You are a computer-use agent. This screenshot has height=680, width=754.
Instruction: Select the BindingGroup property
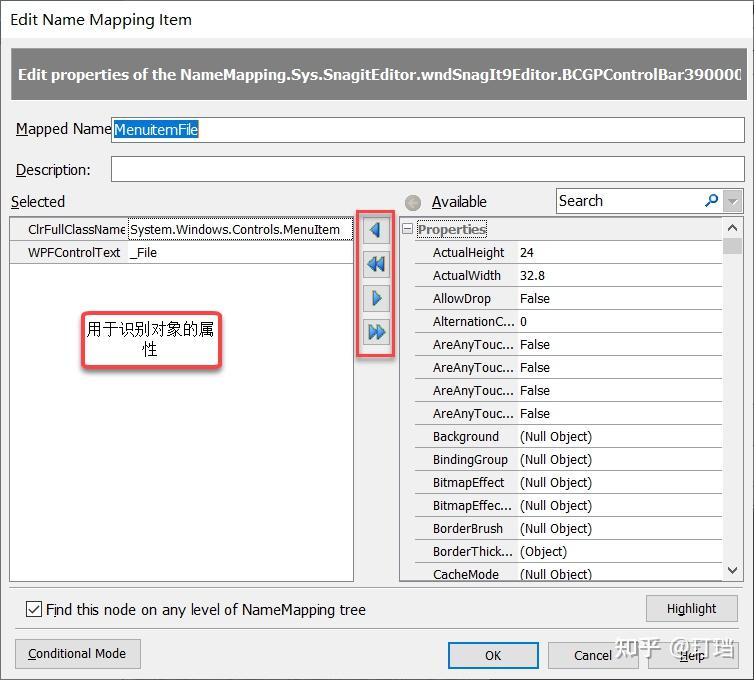click(568, 460)
